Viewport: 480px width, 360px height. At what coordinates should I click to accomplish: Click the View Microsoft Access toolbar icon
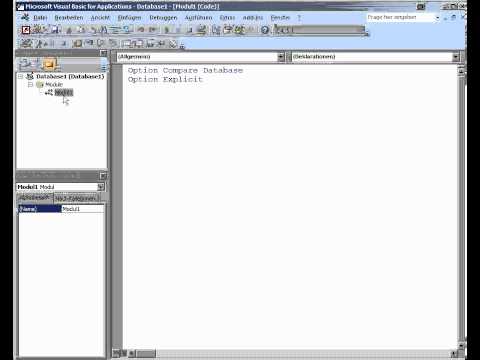coord(26,30)
